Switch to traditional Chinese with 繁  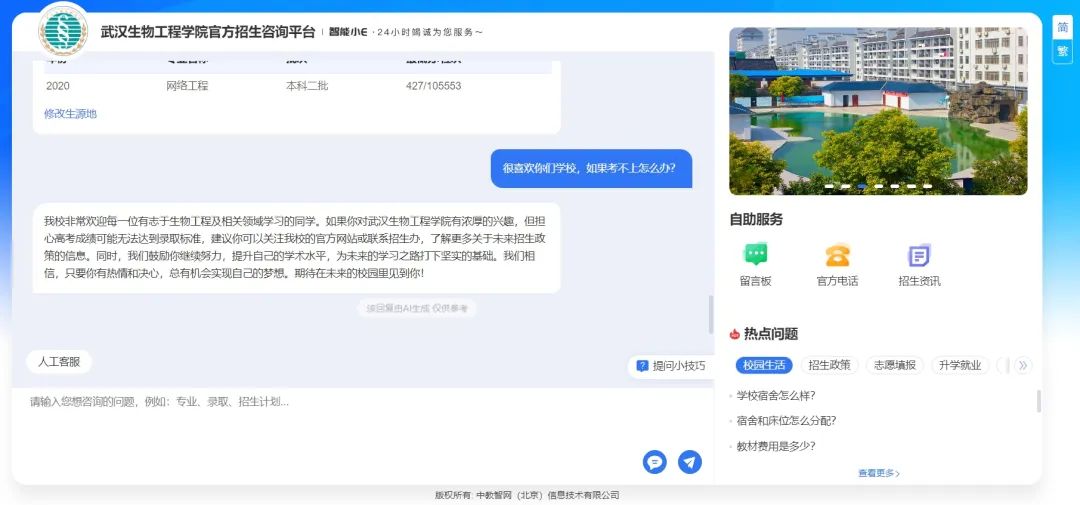pyautogui.click(x=1062, y=51)
